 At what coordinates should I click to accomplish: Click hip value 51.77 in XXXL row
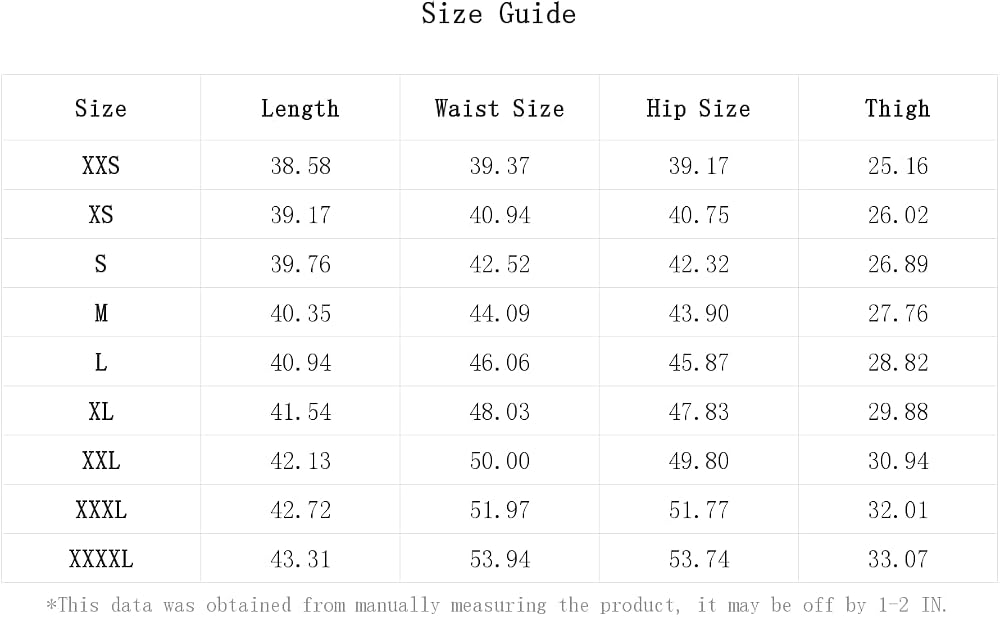tap(698, 510)
